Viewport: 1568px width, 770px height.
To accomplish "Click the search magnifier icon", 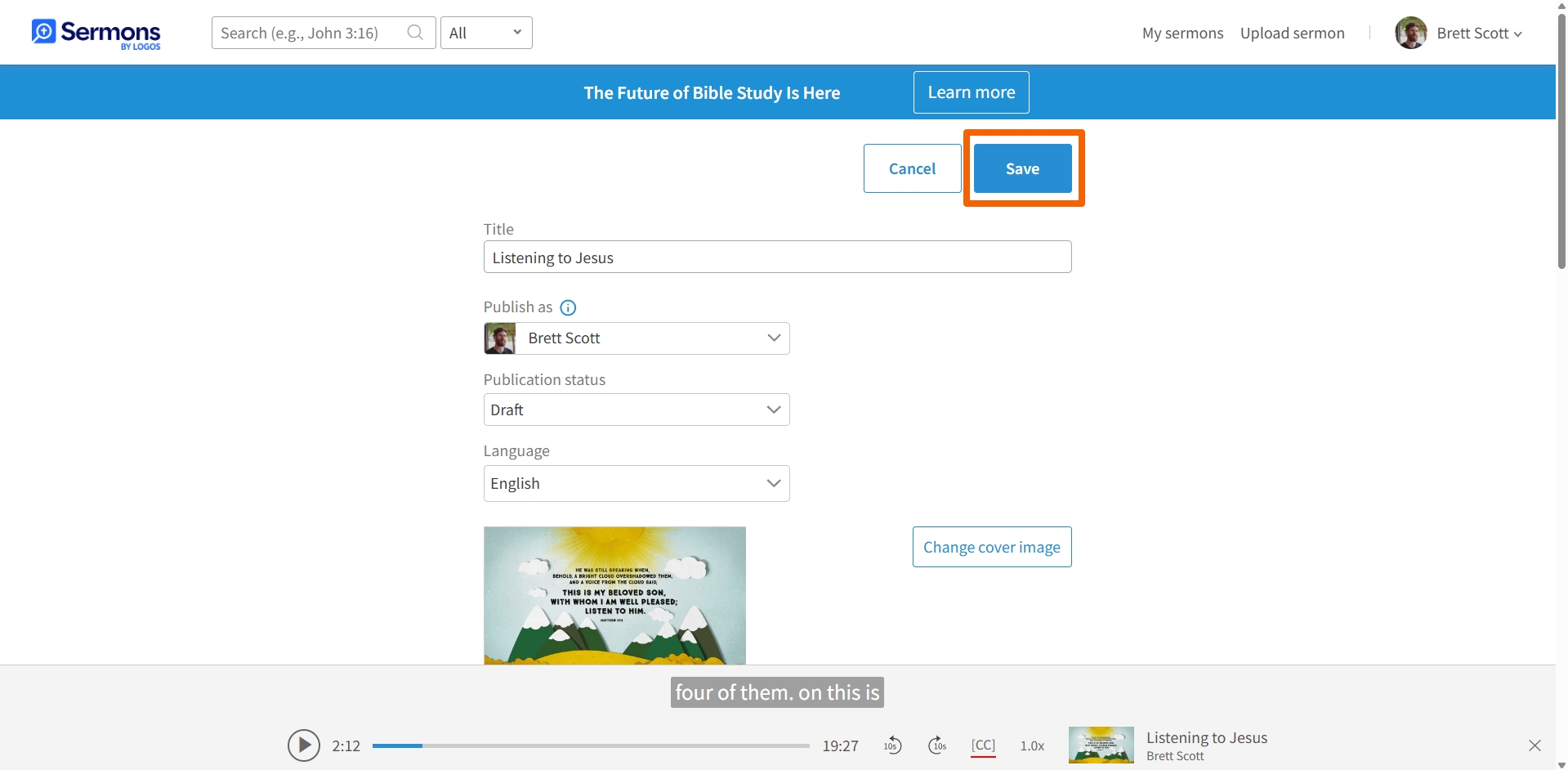I will tap(415, 33).
